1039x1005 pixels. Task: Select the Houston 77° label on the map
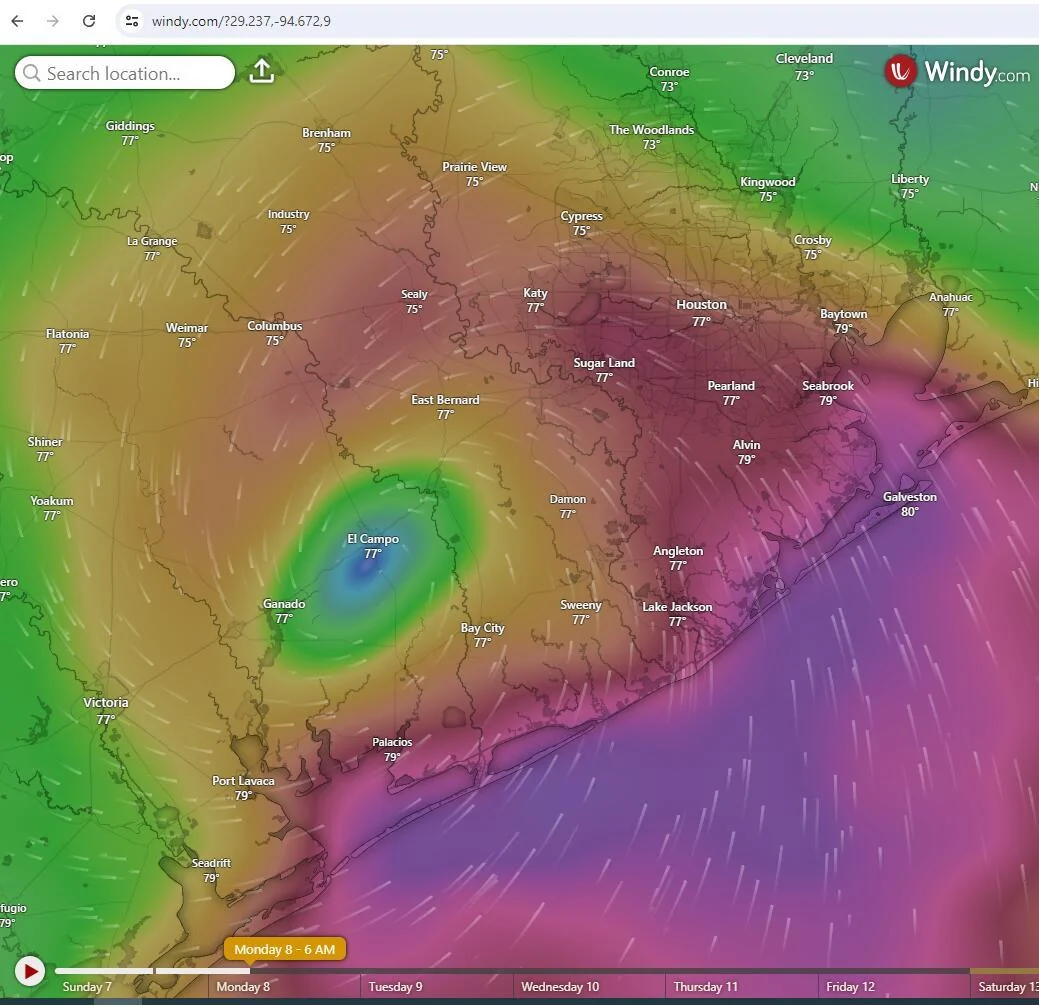pyautogui.click(x=701, y=311)
